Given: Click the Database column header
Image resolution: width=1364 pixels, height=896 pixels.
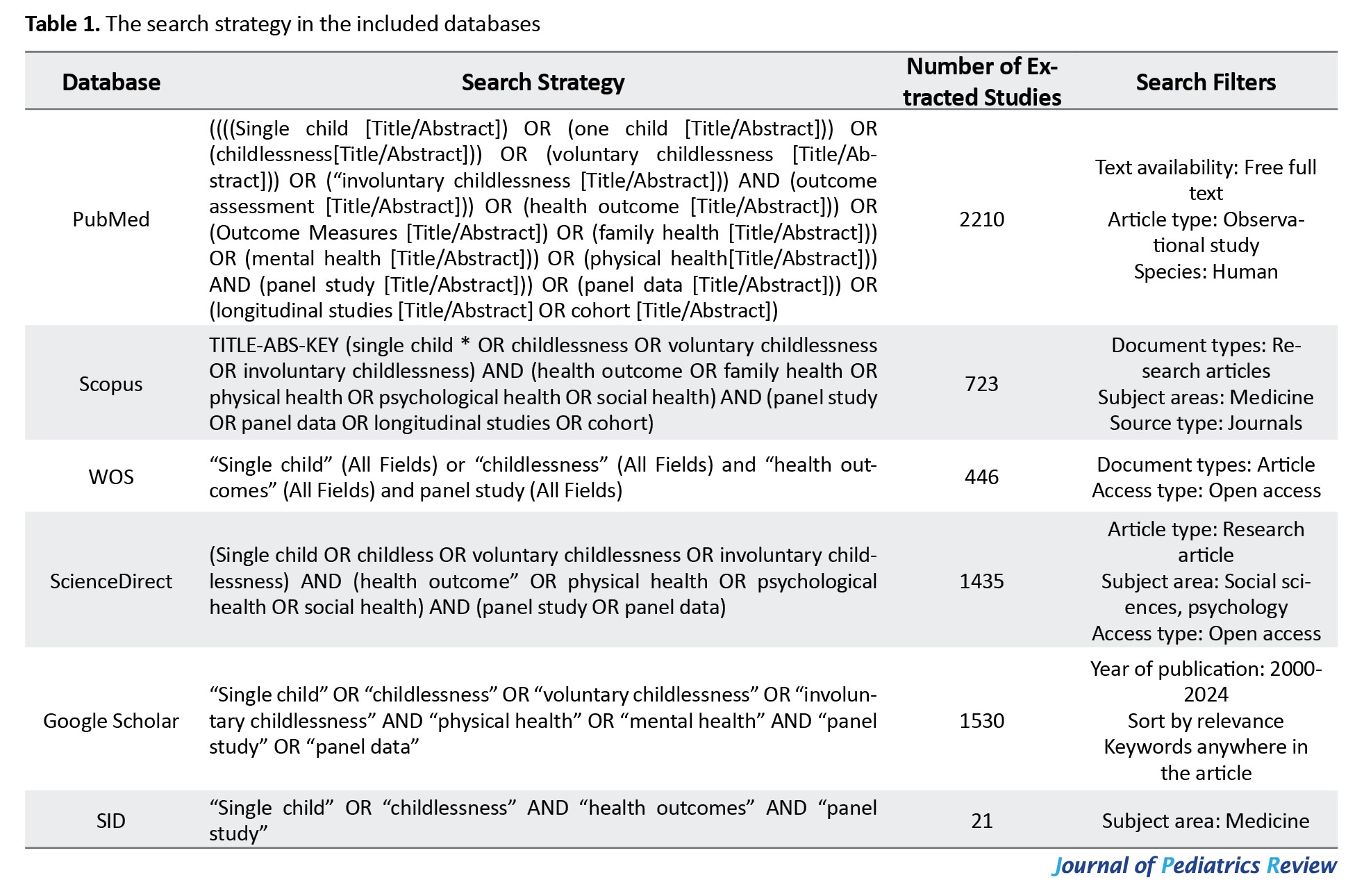Looking at the screenshot, I should (111, 82).
